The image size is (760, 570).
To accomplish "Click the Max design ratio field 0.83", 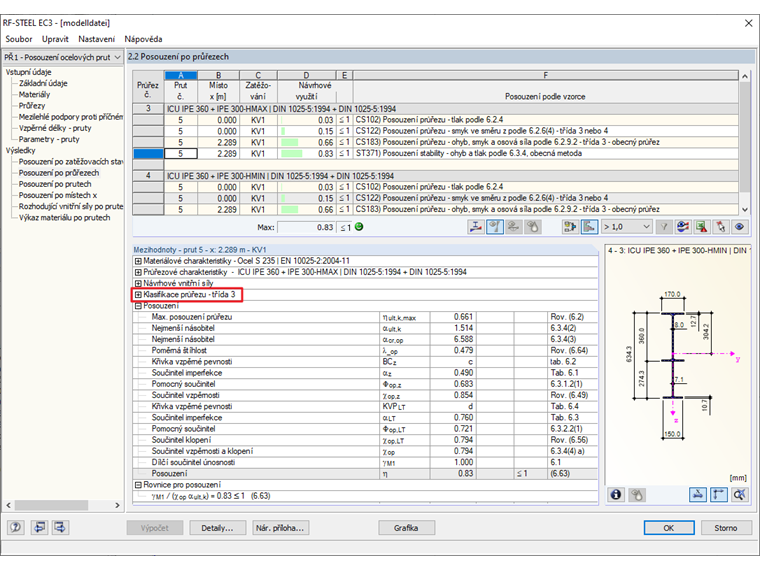I will pos(306,227).
